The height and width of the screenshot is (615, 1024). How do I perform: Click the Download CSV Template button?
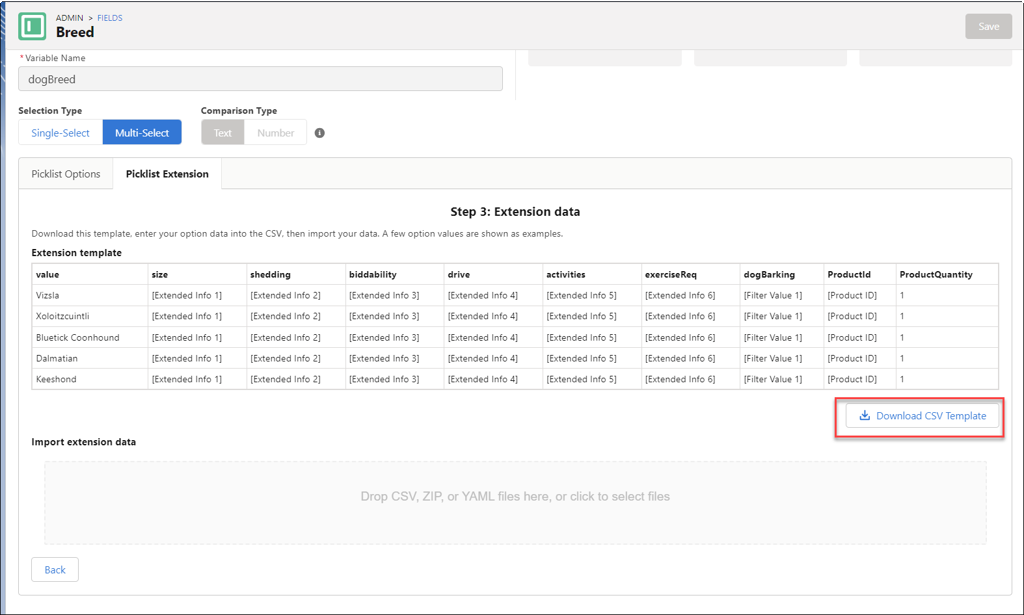[x=922, y=416]
